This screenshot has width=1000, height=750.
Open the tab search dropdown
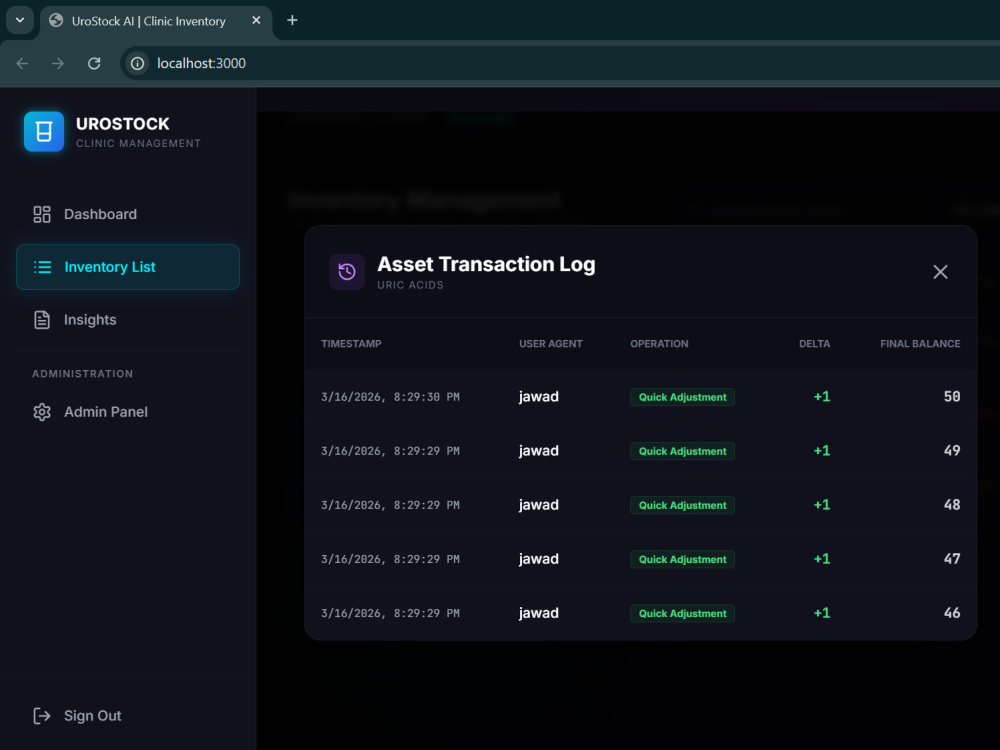pos(20,20)
